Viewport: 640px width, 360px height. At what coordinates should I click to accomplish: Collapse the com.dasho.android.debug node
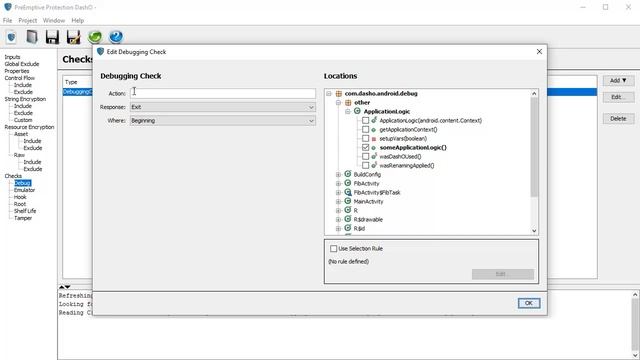329,93
